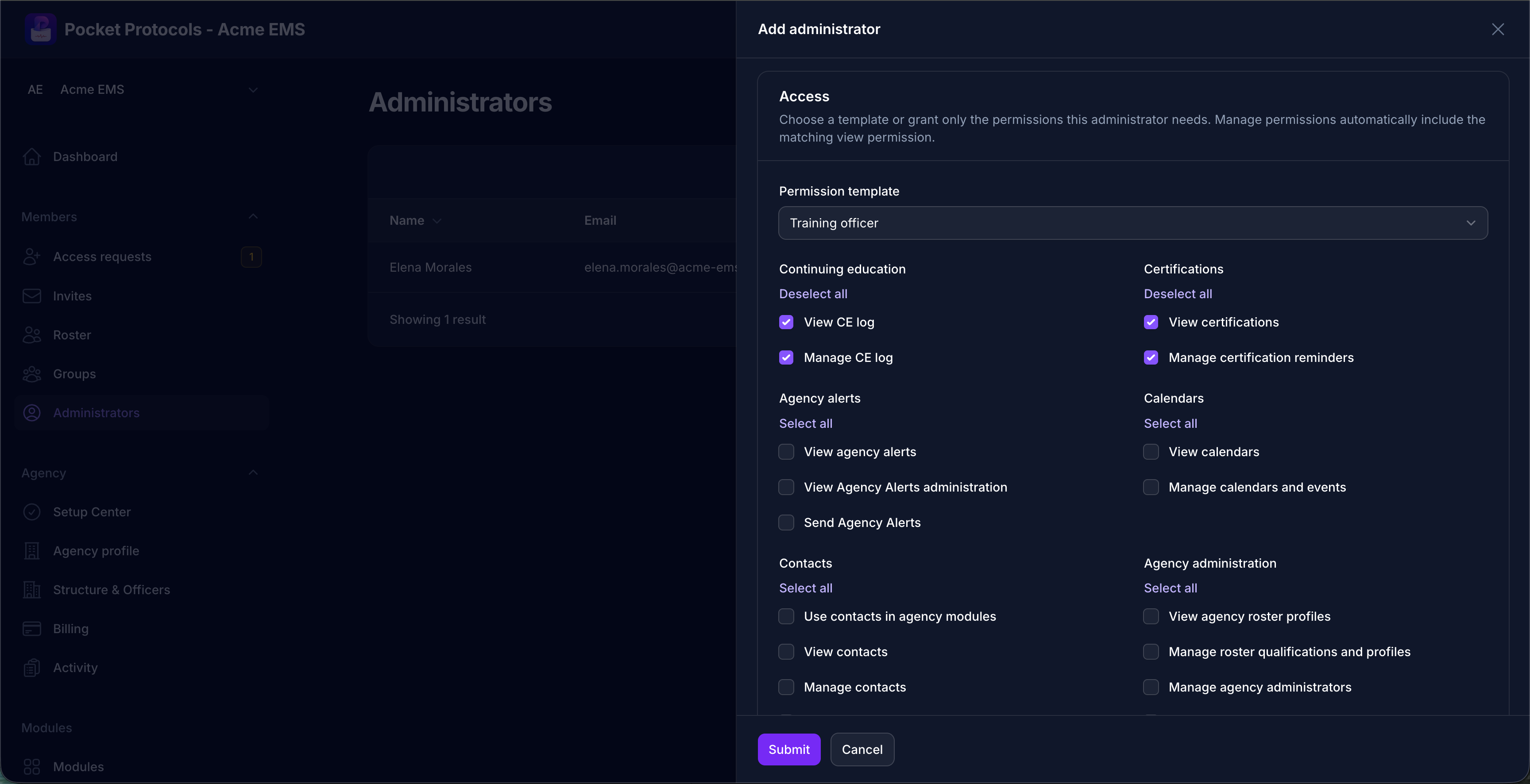Close the Add administrator panel

point(1497,29)
